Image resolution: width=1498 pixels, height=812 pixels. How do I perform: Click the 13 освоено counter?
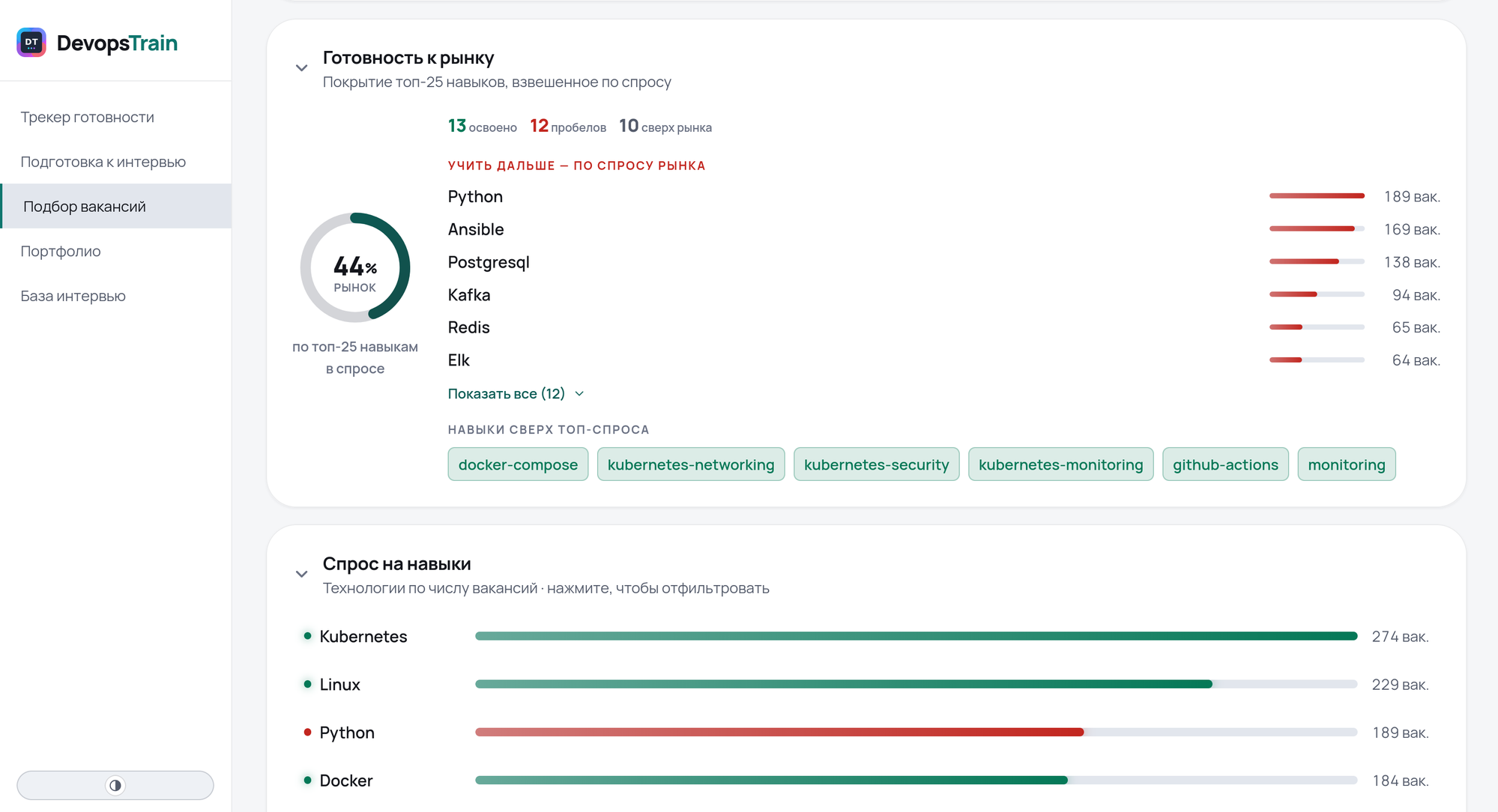(483, 126)
